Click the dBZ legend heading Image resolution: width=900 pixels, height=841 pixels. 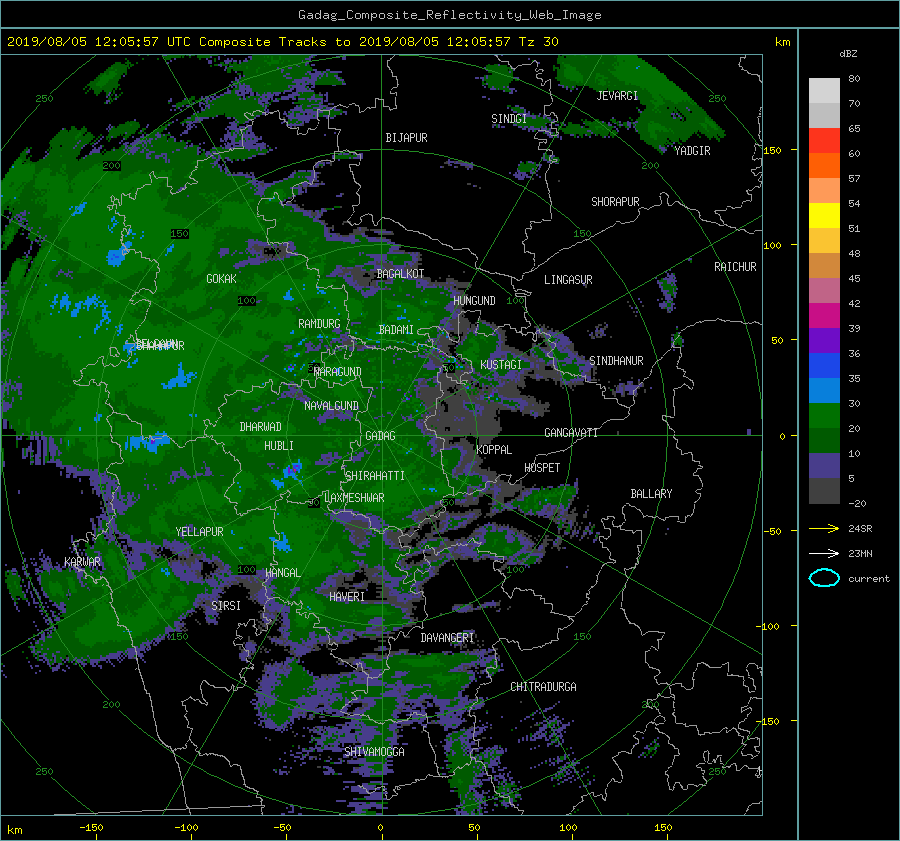848,54
